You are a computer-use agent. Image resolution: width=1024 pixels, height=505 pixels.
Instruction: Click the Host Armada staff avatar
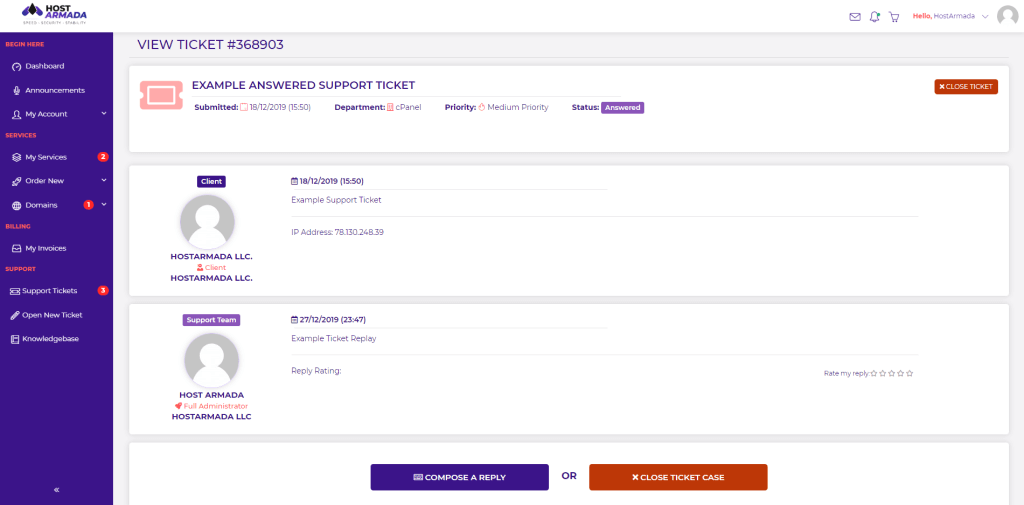[x=212, y=360]
